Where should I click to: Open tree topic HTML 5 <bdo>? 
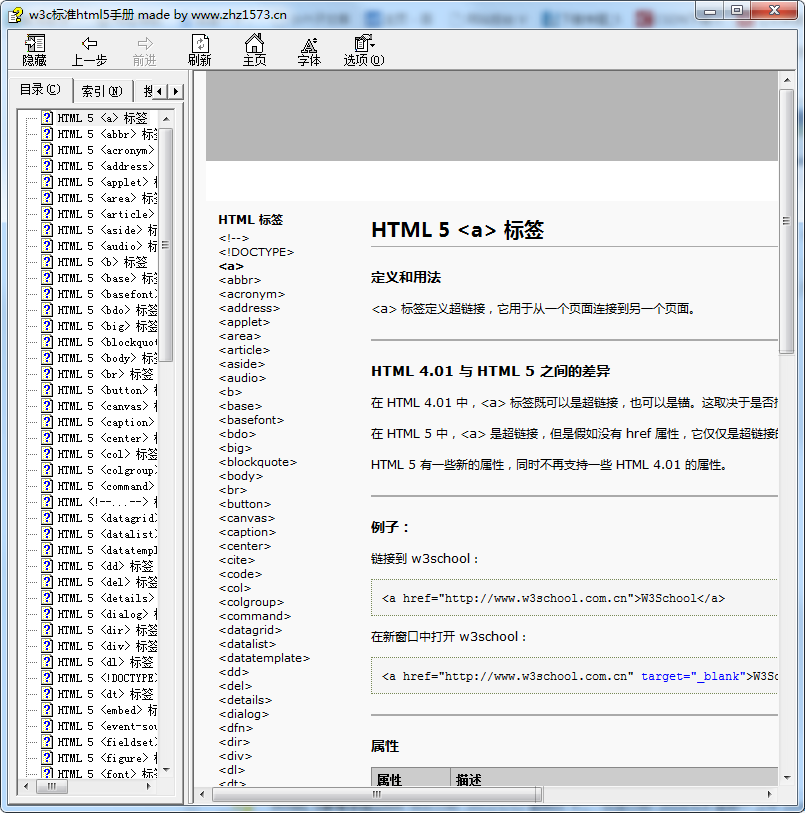tap(106, 310)
